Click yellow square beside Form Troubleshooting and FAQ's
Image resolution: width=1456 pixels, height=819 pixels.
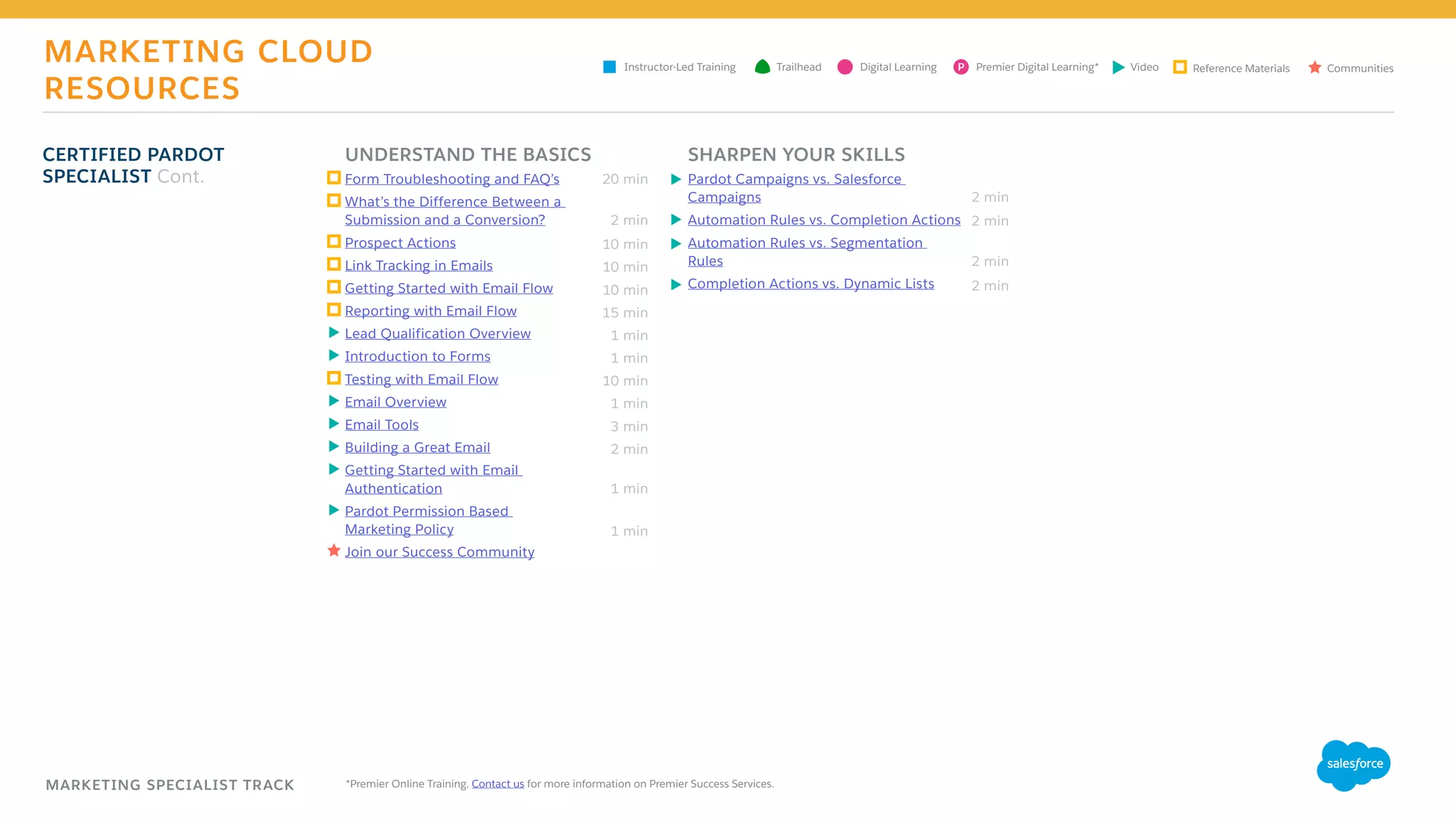point(333,178)
